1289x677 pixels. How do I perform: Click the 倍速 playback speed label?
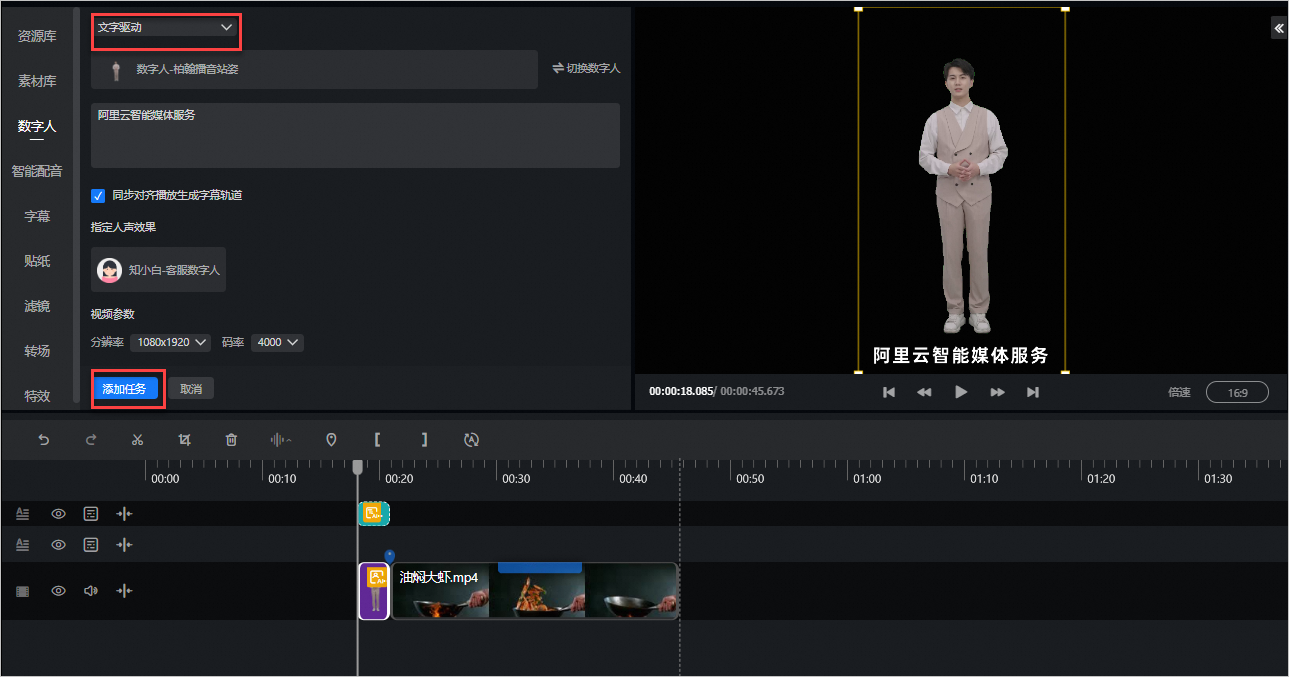(1179, 393)
